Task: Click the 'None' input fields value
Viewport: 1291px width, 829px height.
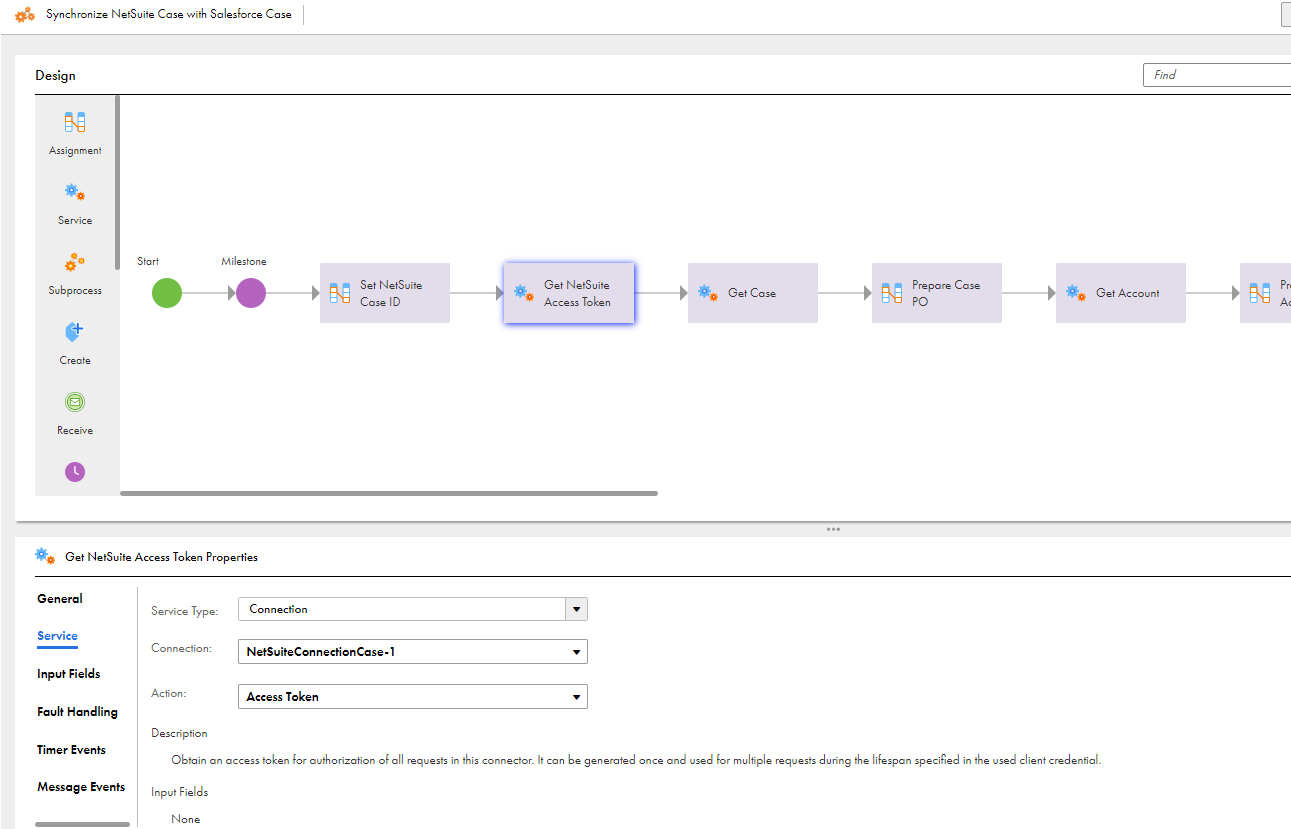Action: (186, 819)
